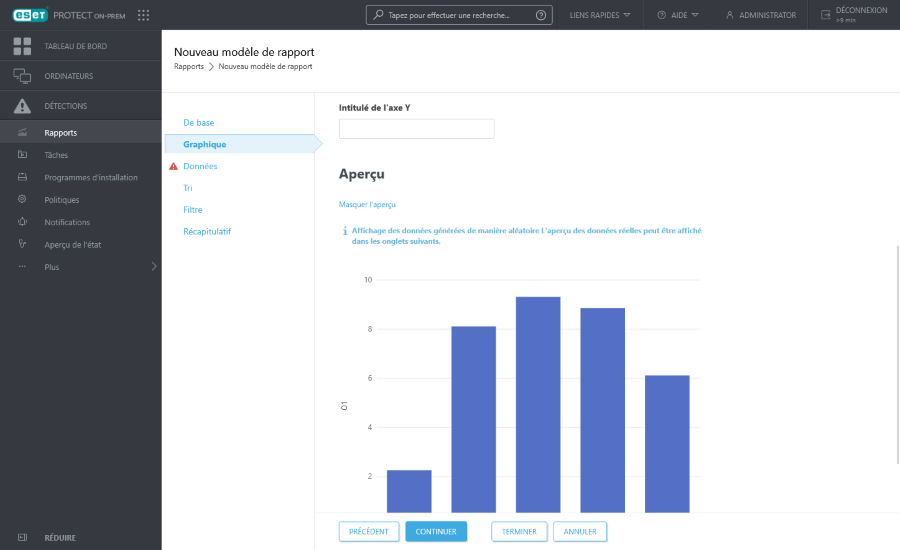Image resolution: width=900 pixels, height=550 pixels.
Task: Click the Nouveau modèle de rapport breadcrumb text
Action: tap(265, 67)
